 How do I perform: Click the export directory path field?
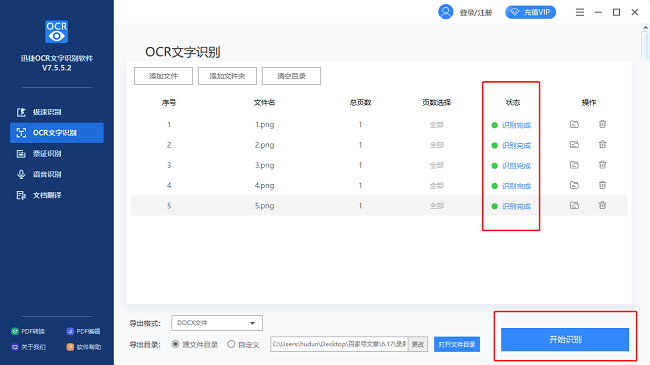point(340,344)
